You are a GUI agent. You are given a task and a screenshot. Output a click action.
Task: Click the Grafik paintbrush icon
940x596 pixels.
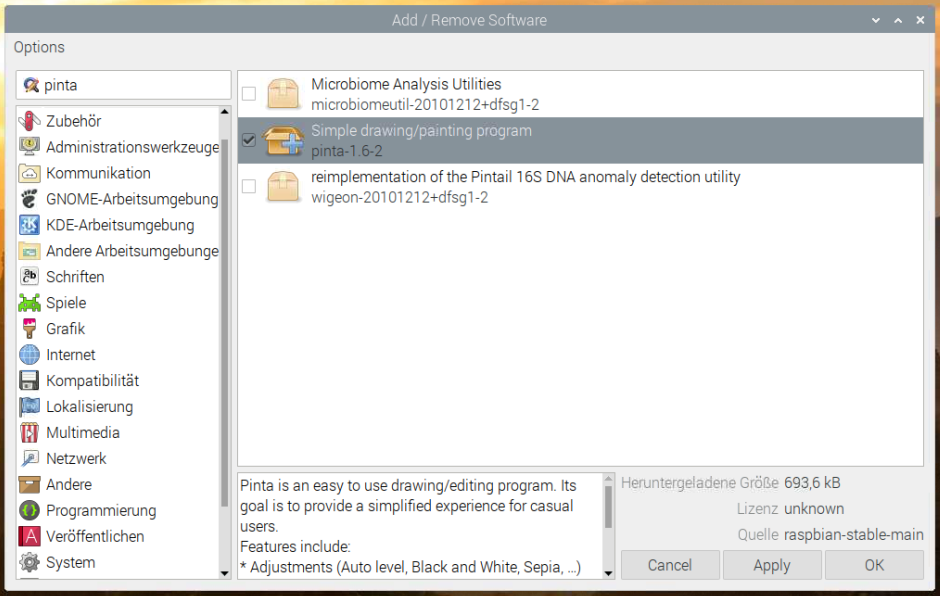(29, 329)
